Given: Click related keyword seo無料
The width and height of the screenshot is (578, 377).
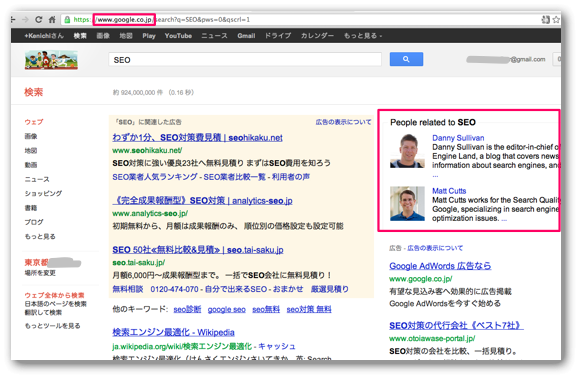Looking at the screenshot, I should 266,309.
